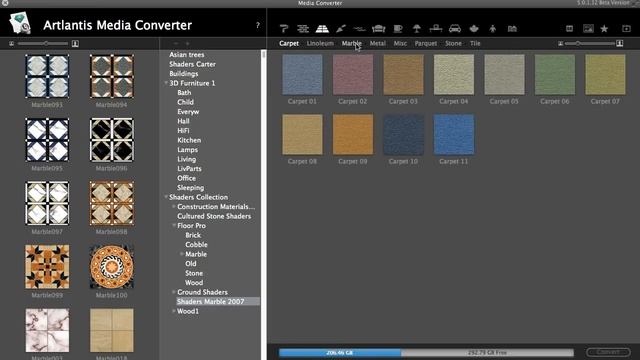The height and width of the screenshot is (360, 640).
Task: Click the Artlantis Media Converter logo
Action: tap(20, 23)
